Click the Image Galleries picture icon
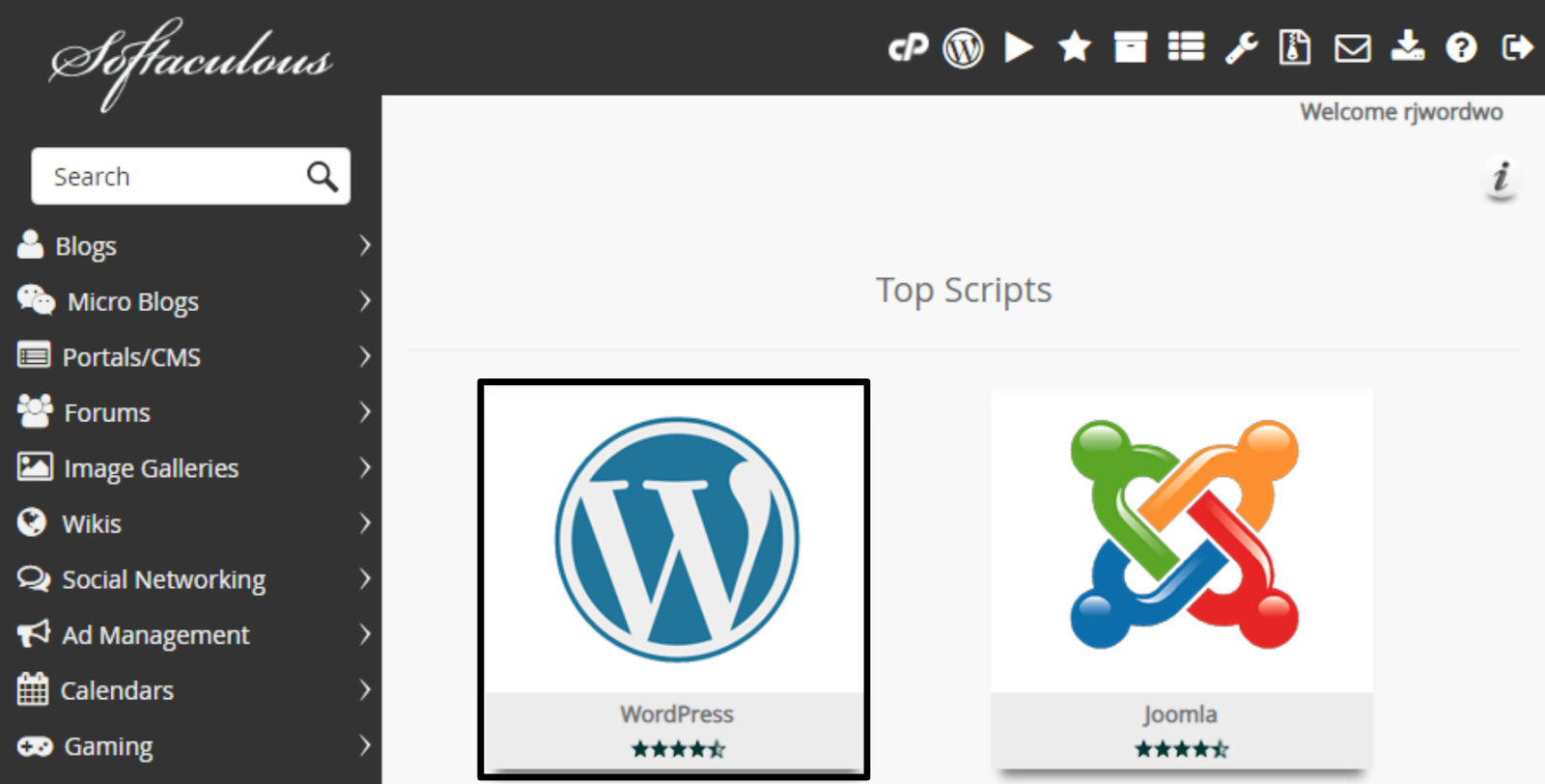The image size is (1545, 784). [35, 466]
